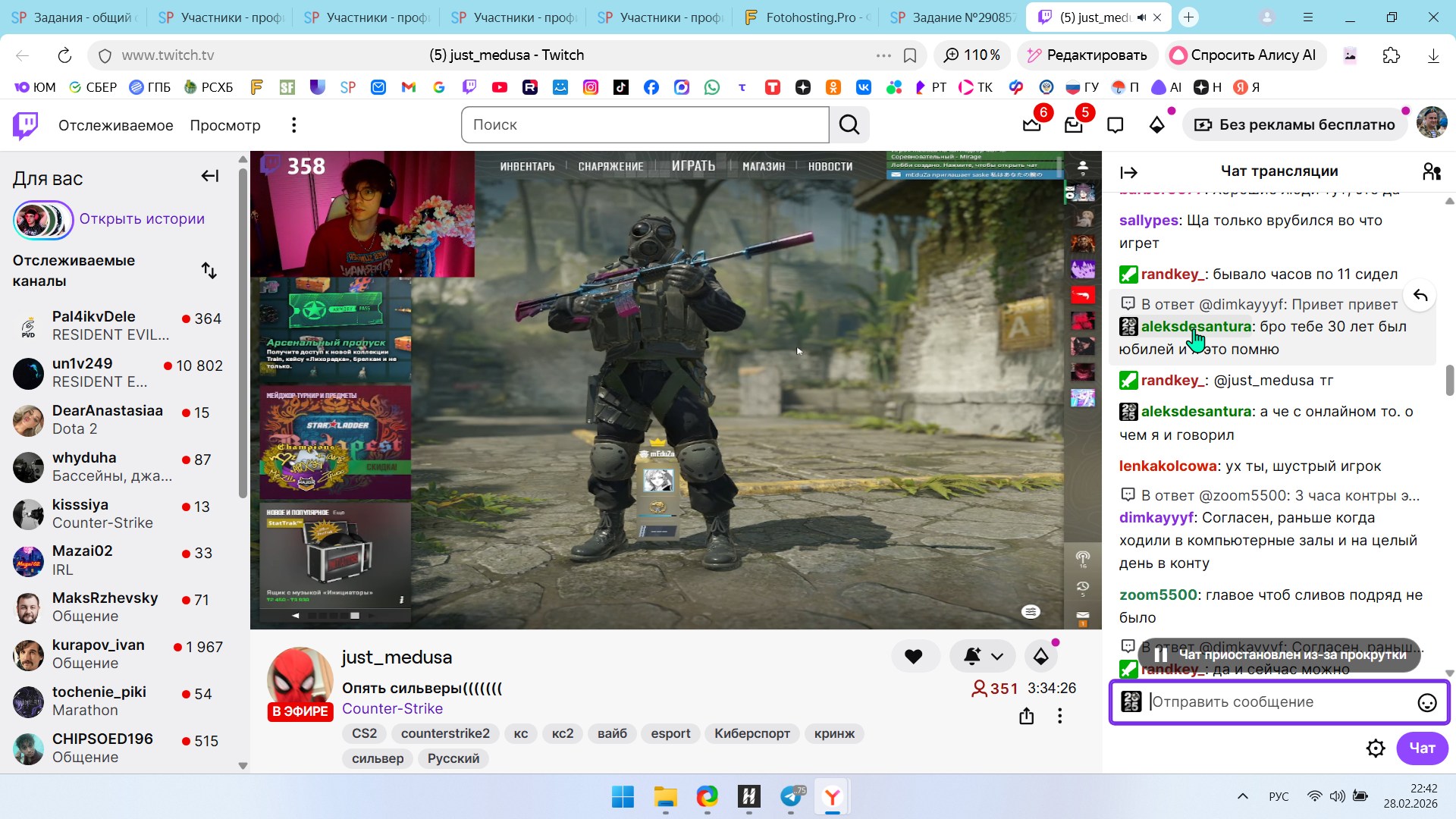Click the share stream icon
Viewport: 1456px width, 819px height.
tap(1026, 716)
